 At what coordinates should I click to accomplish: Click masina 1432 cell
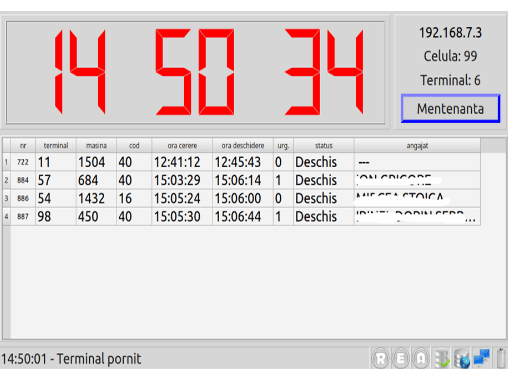(x=96, y=198)
